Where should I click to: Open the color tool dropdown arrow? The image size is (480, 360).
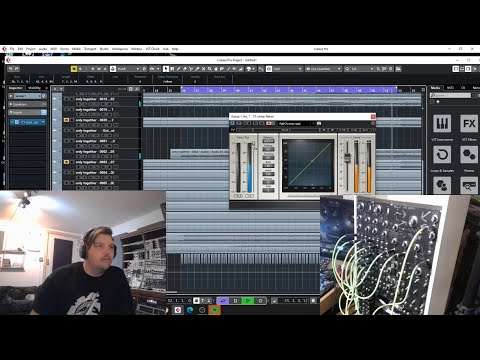pyautogui.click(x=253, y=69)
